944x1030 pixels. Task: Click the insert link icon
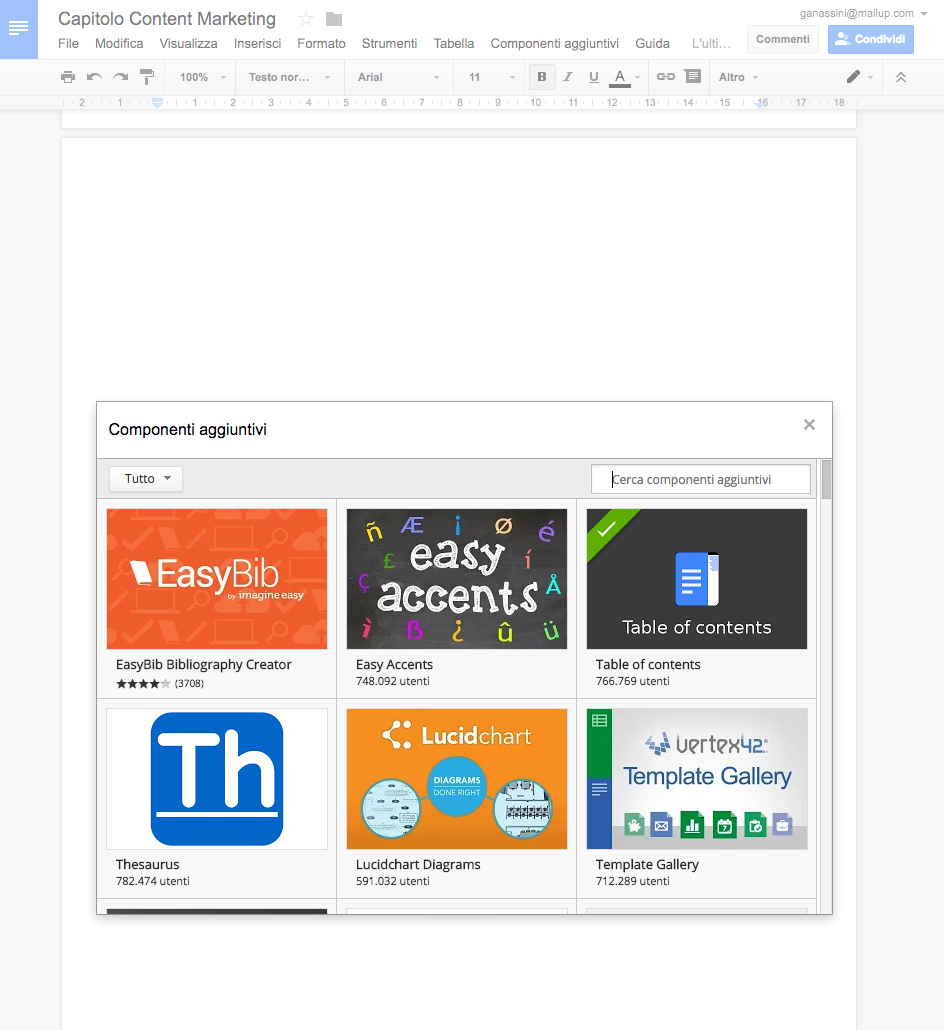pos(665,77)
